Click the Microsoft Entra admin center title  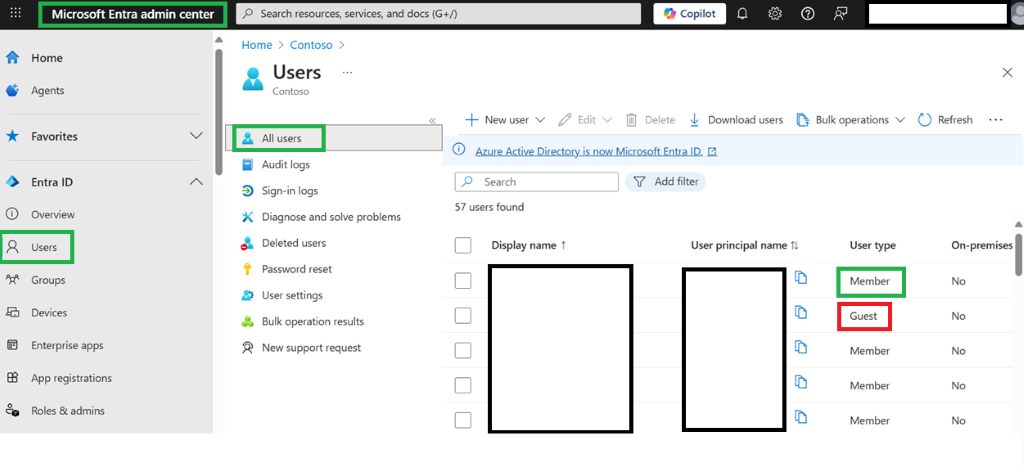click(133, 14)
